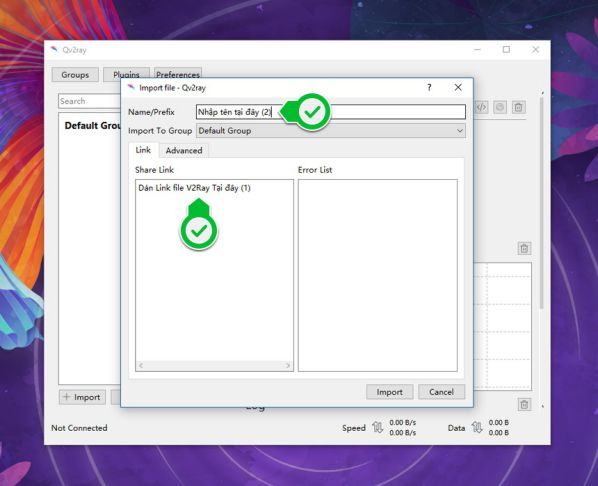Viewport: 598px width, 486px height.
Task: Click the trash icon above the speed graph
Action: (524, 248)
